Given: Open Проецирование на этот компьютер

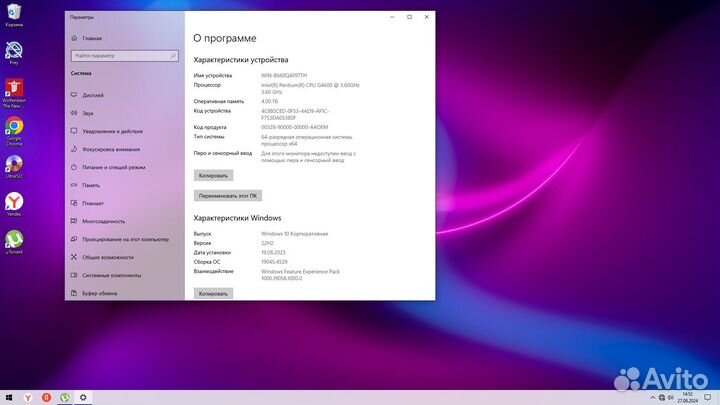Looking at the screenshot, I should point(124,239).
